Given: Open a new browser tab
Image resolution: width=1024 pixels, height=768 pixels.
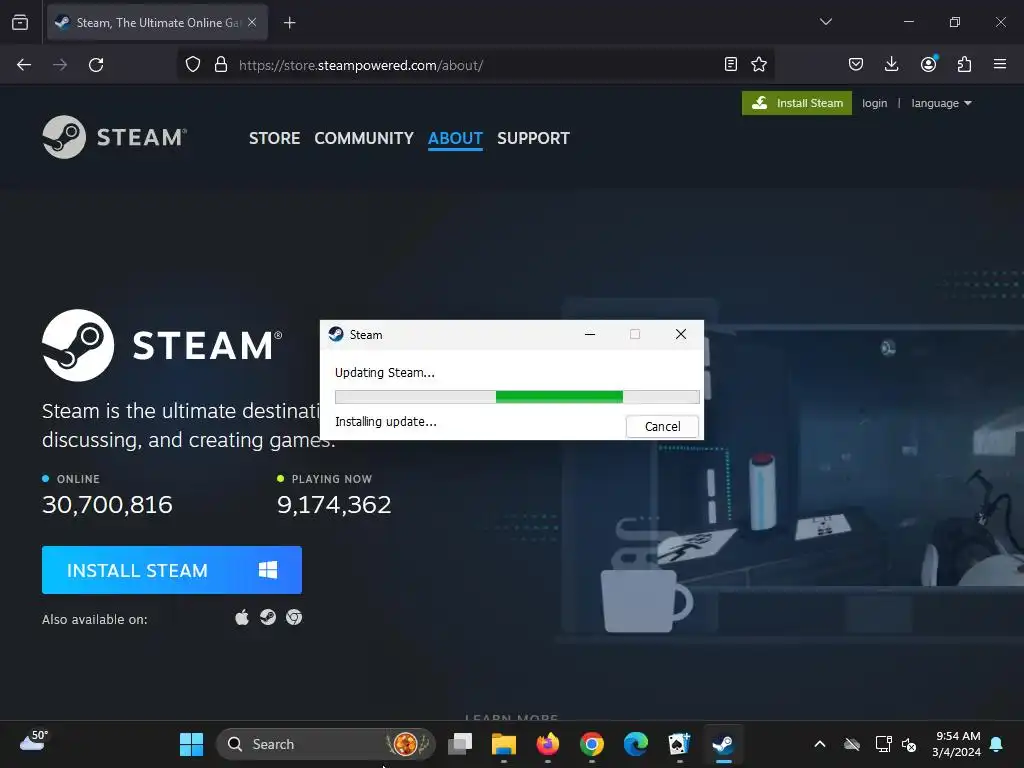Looking at the screenshot, I should coord(289,23).
